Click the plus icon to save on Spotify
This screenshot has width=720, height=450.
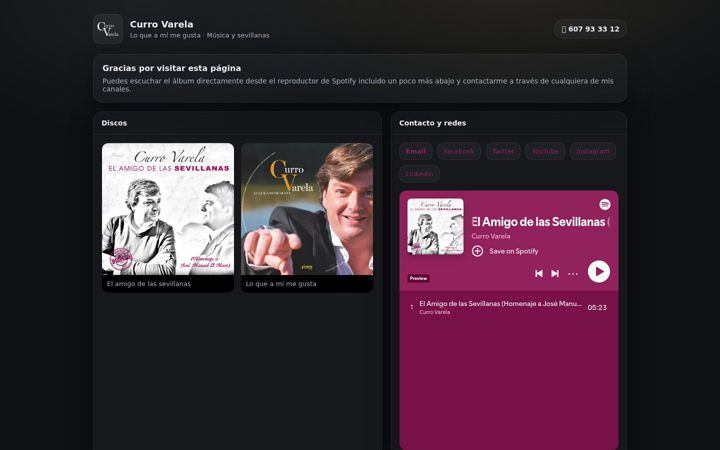coord(478,251)
